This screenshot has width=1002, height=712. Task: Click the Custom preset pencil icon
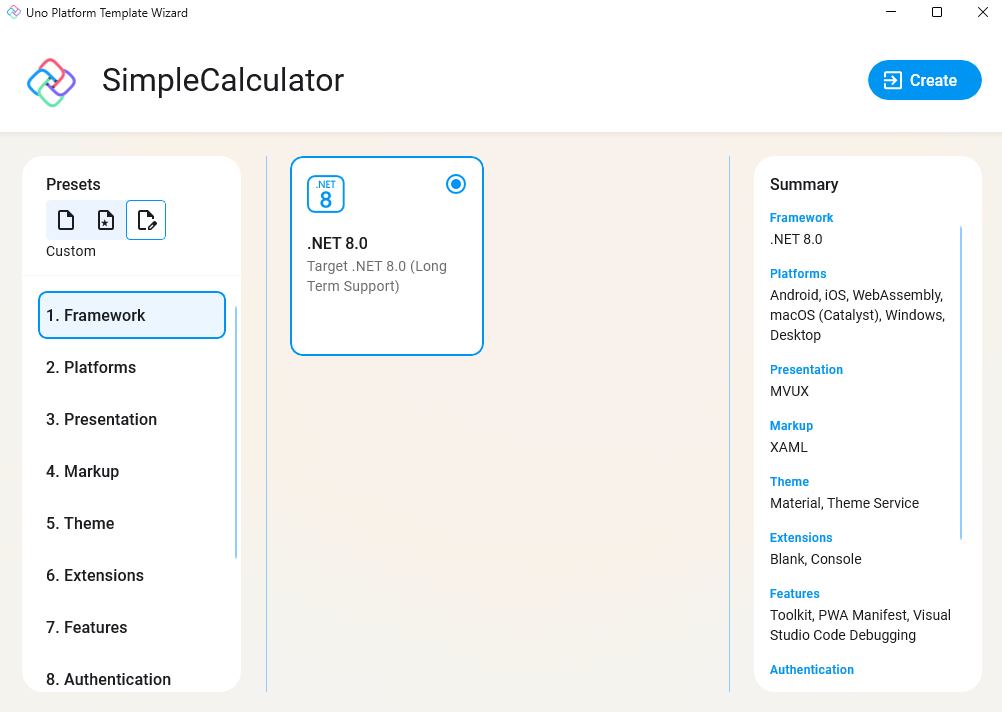146,220
